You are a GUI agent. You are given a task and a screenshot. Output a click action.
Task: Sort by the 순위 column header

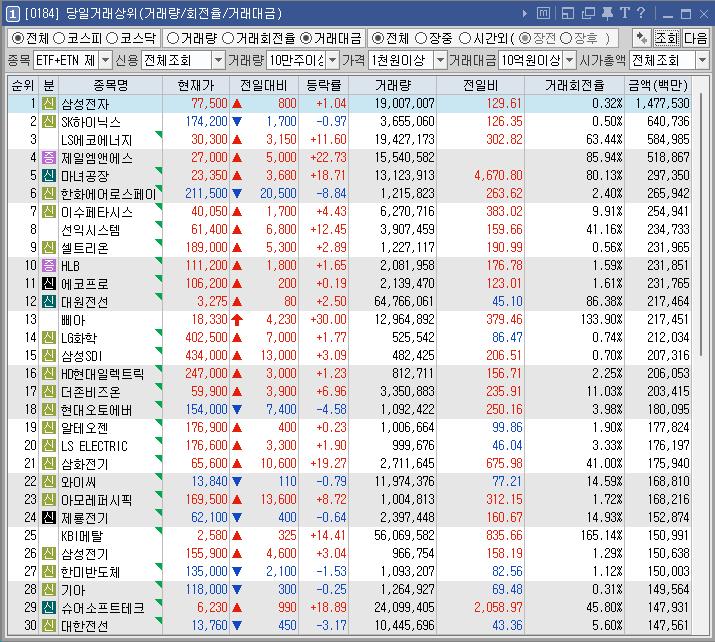22,85
